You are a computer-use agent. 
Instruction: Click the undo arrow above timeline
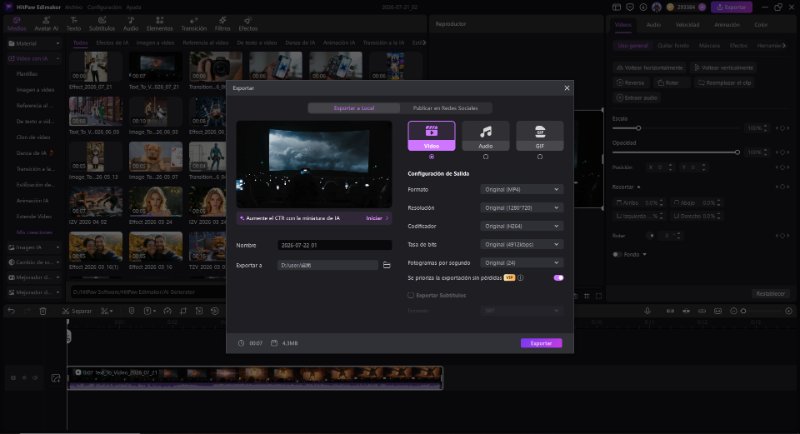click(x=12, y=311)
